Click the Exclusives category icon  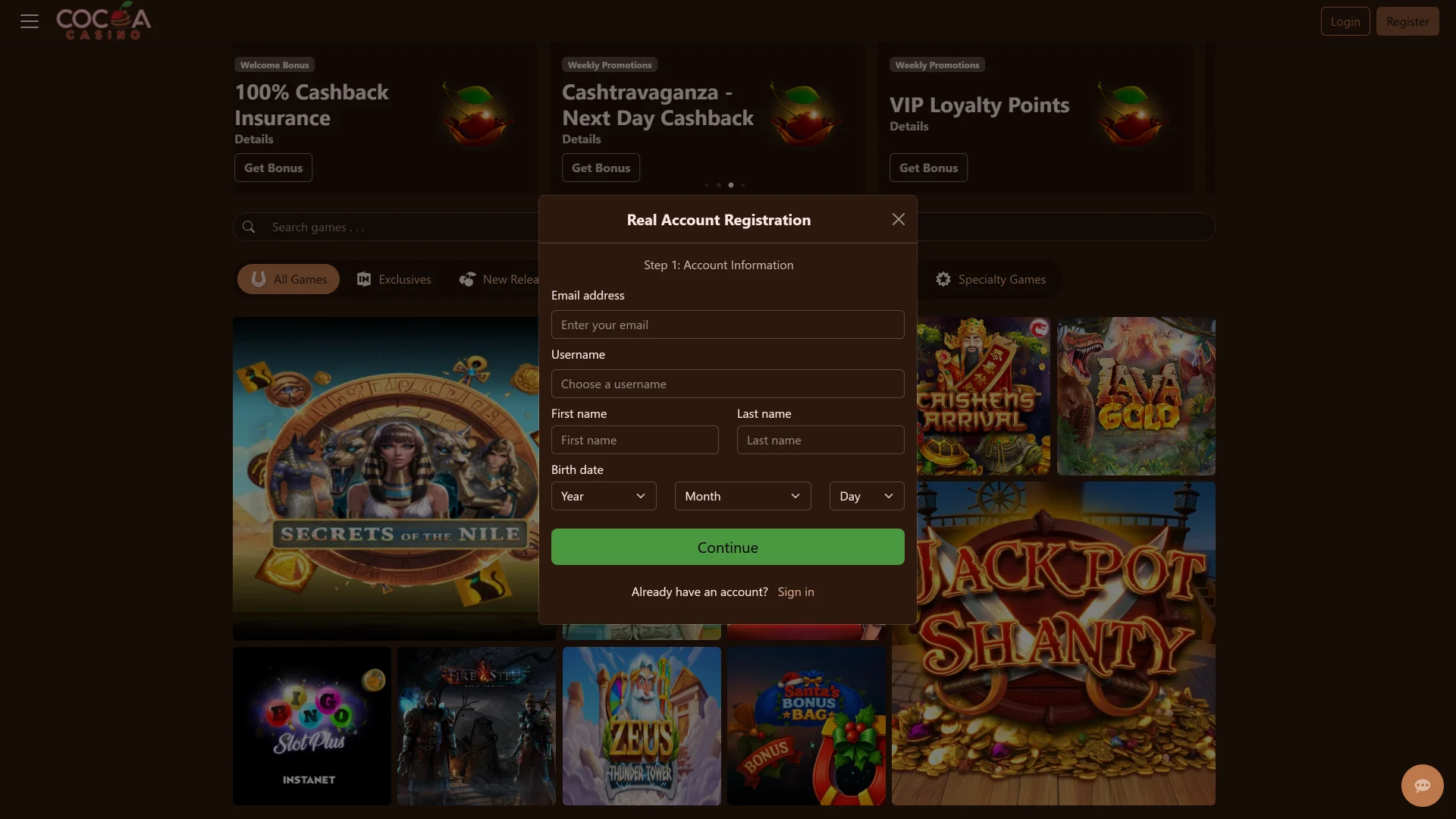coord(364,279)
